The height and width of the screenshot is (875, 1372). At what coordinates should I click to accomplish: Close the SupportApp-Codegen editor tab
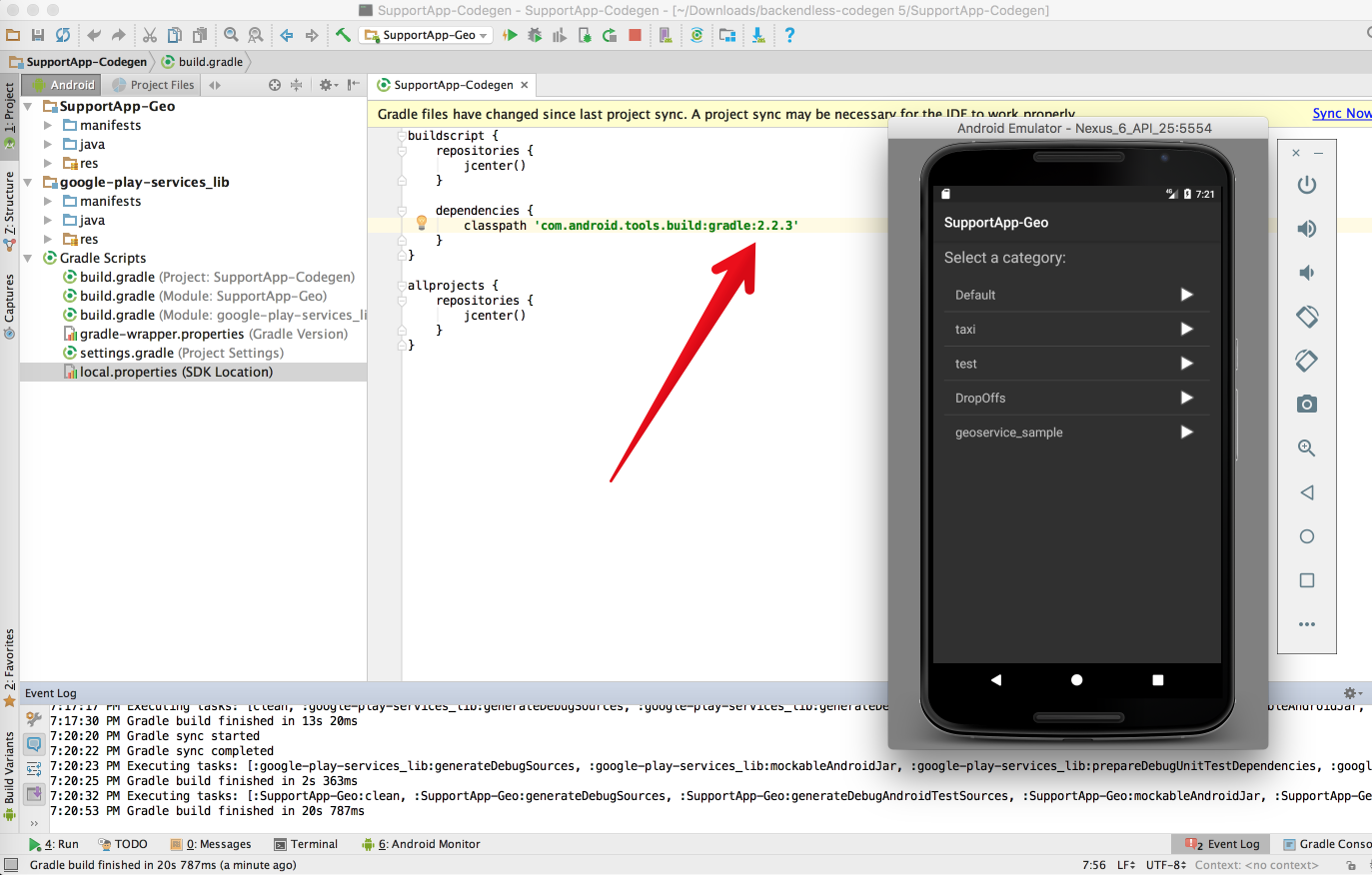[x=524, y=85]
